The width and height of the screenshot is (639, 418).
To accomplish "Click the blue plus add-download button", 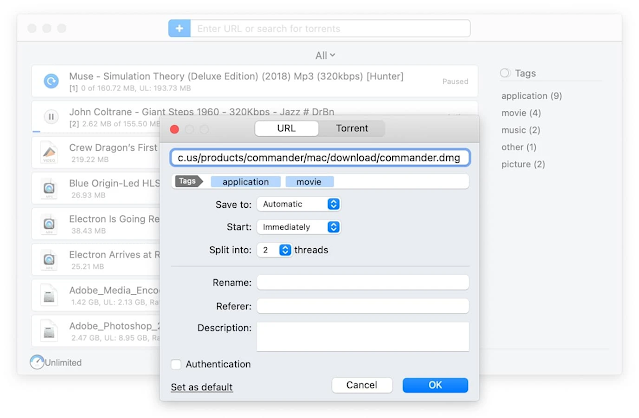I will pos(179,29).
